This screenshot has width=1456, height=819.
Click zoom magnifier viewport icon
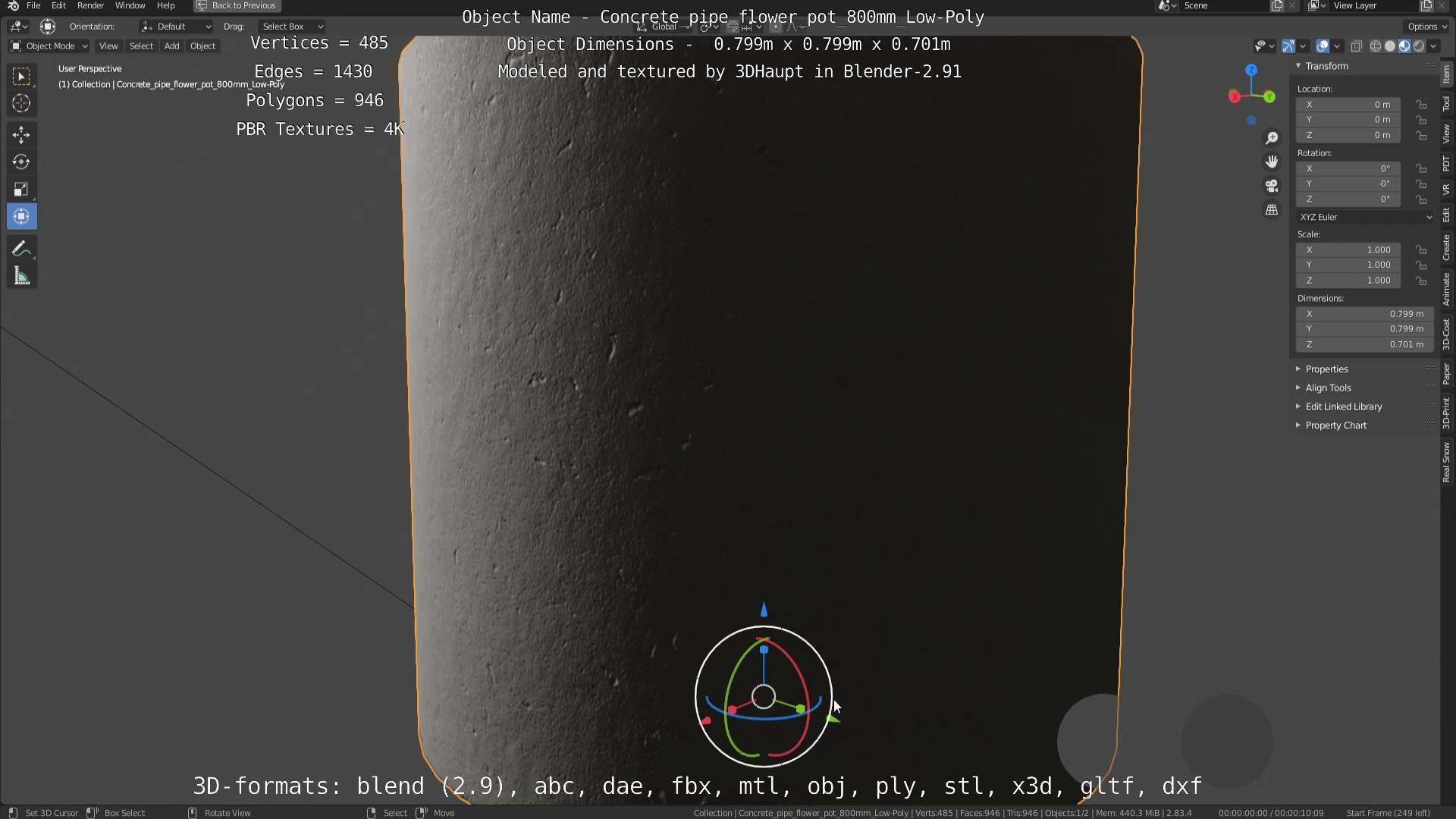click(x=1272, y=138)
